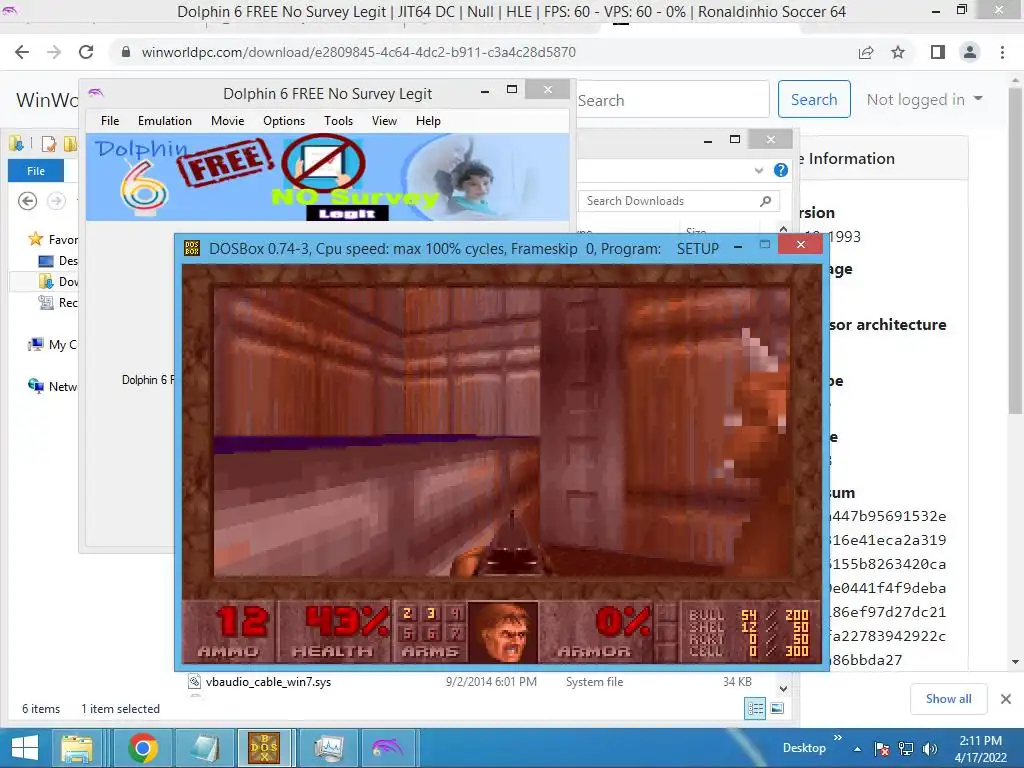
Task: Click the Dolphin title bar logo icon
Action: coord(95,93)
